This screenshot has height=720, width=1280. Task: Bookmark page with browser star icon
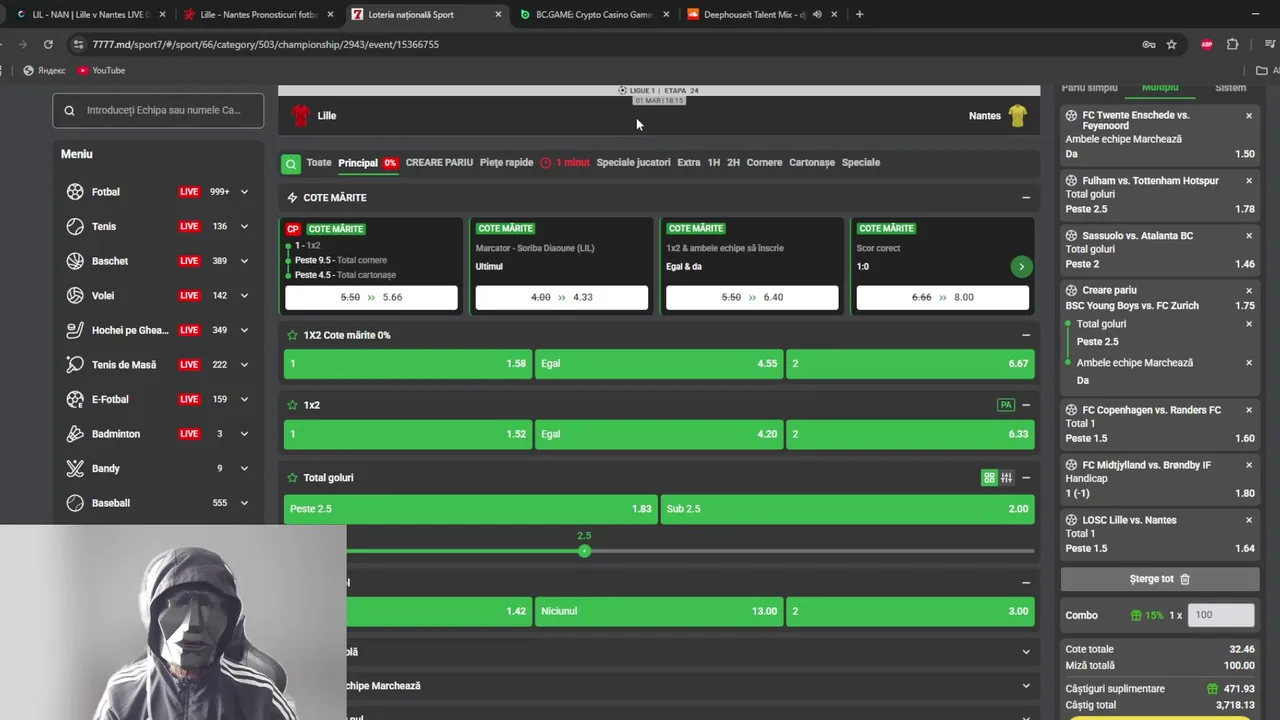tap(1171, 44)
